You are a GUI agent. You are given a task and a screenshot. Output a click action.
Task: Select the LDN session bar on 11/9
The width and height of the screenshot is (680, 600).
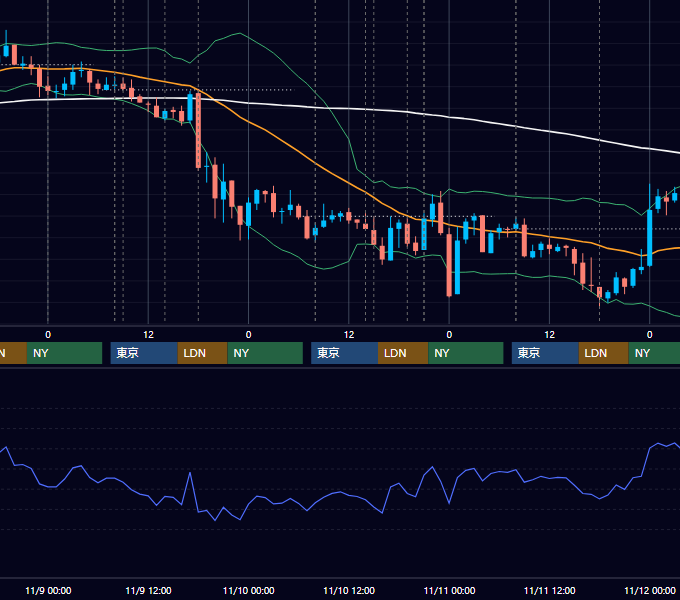pos(203,353)
